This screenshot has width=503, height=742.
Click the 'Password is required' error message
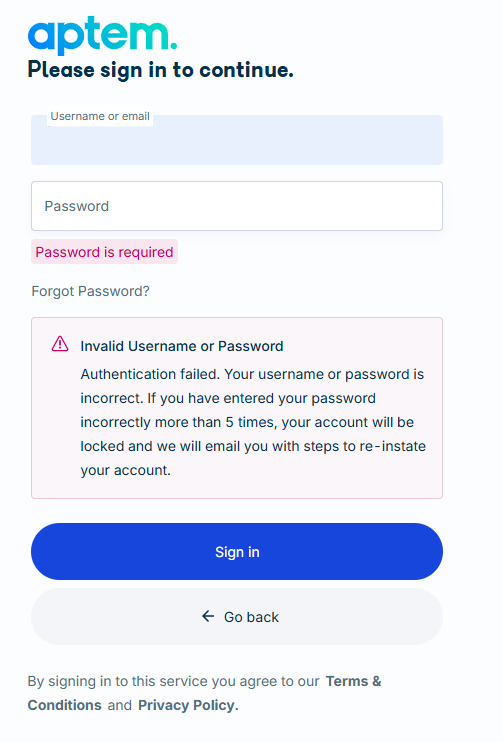point(104,252)
